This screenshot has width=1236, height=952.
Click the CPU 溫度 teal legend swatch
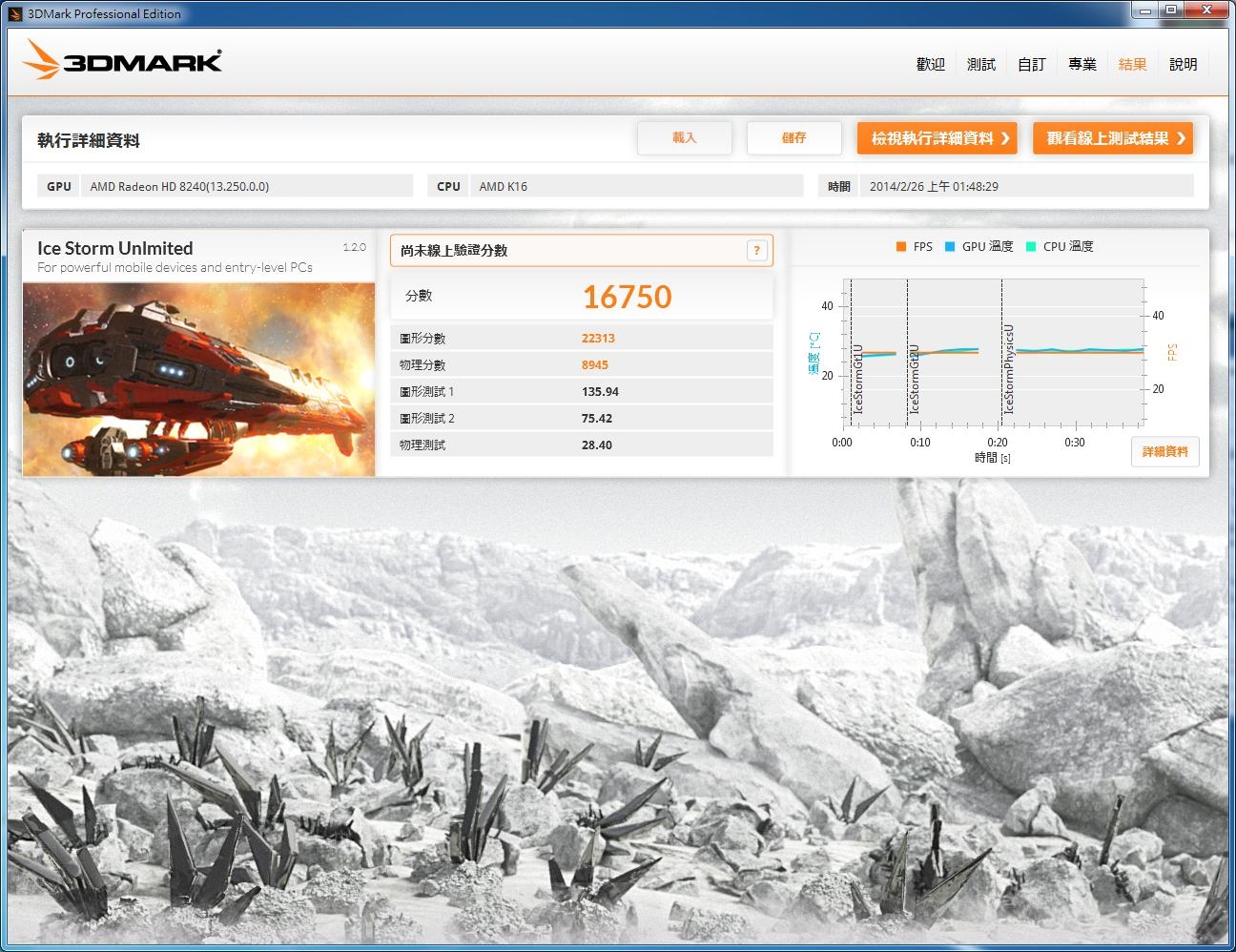click(1031, 246)
